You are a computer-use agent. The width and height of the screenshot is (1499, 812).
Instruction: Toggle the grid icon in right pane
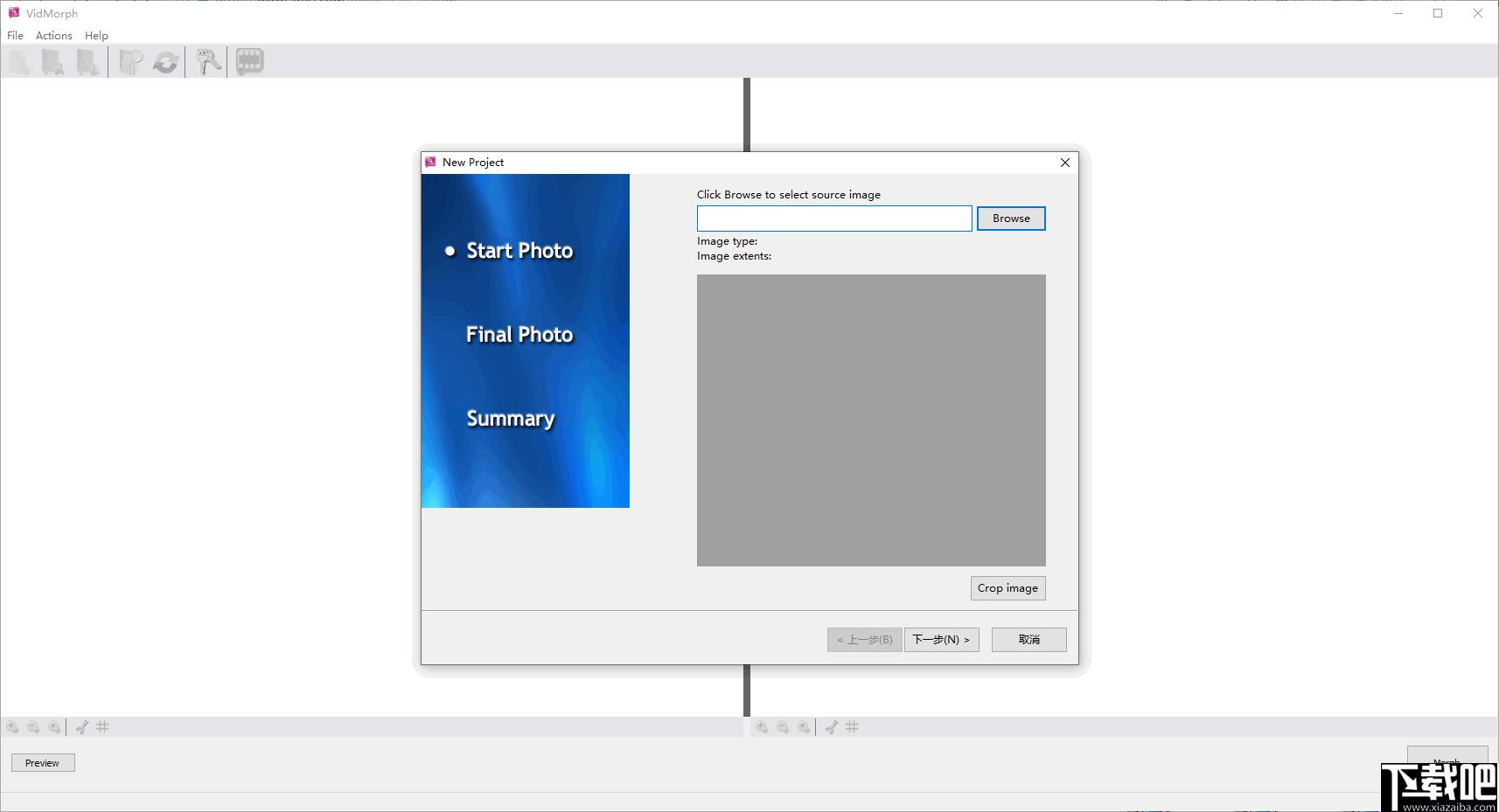(x=852, y=726)
